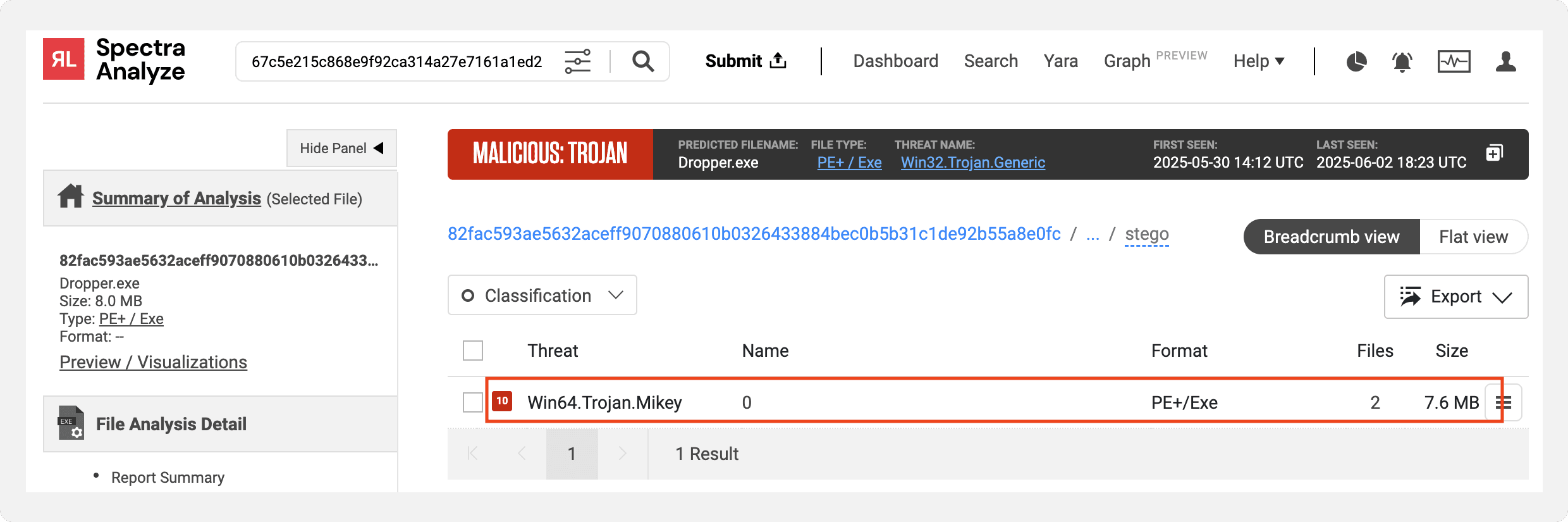Open Win32.Trojan.Generic threat name link
This screenshot has height=522, width=1568.
click(x=972, y=163)
